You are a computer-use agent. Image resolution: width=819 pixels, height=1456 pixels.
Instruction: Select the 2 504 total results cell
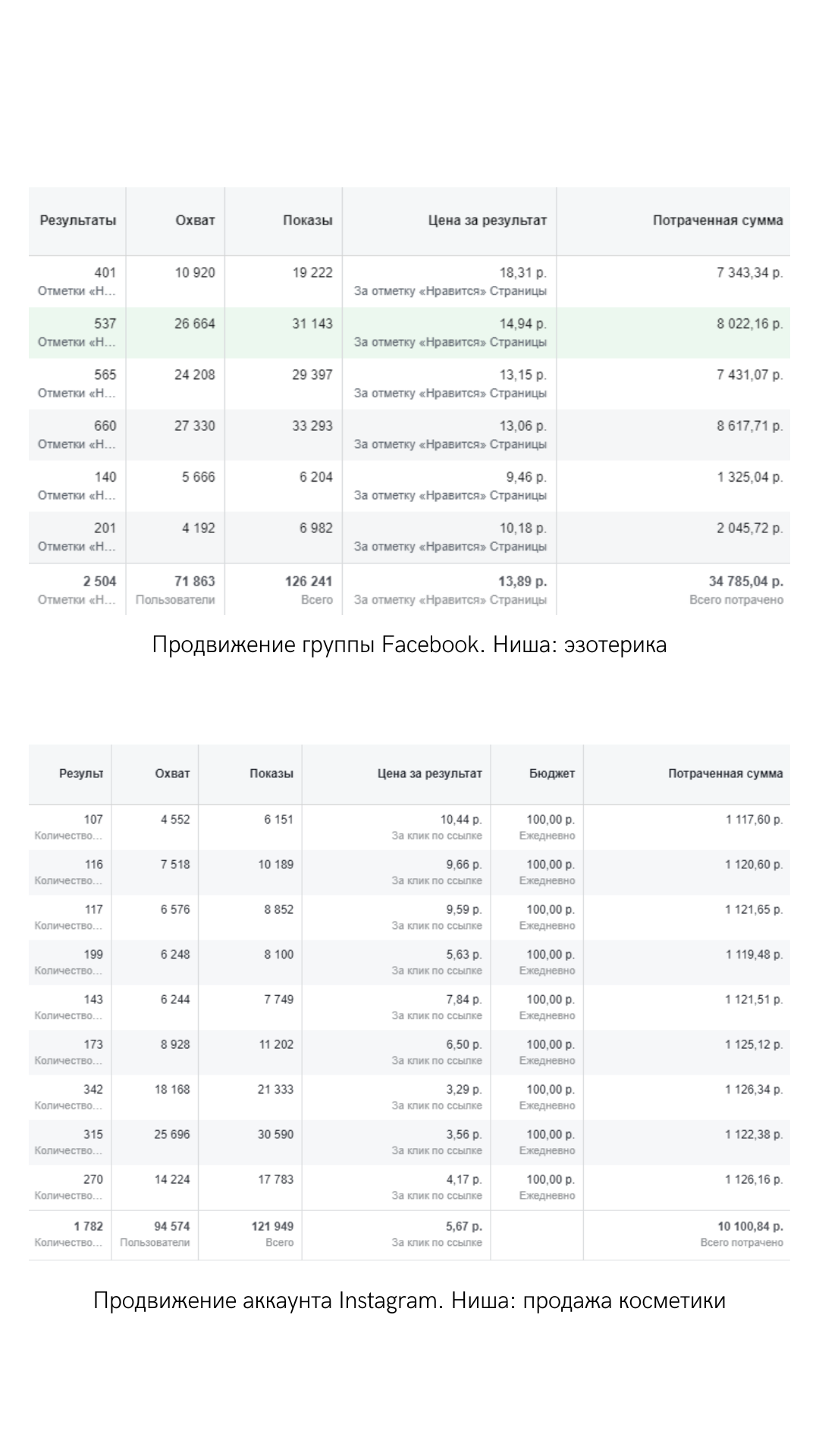click(99, 582)
